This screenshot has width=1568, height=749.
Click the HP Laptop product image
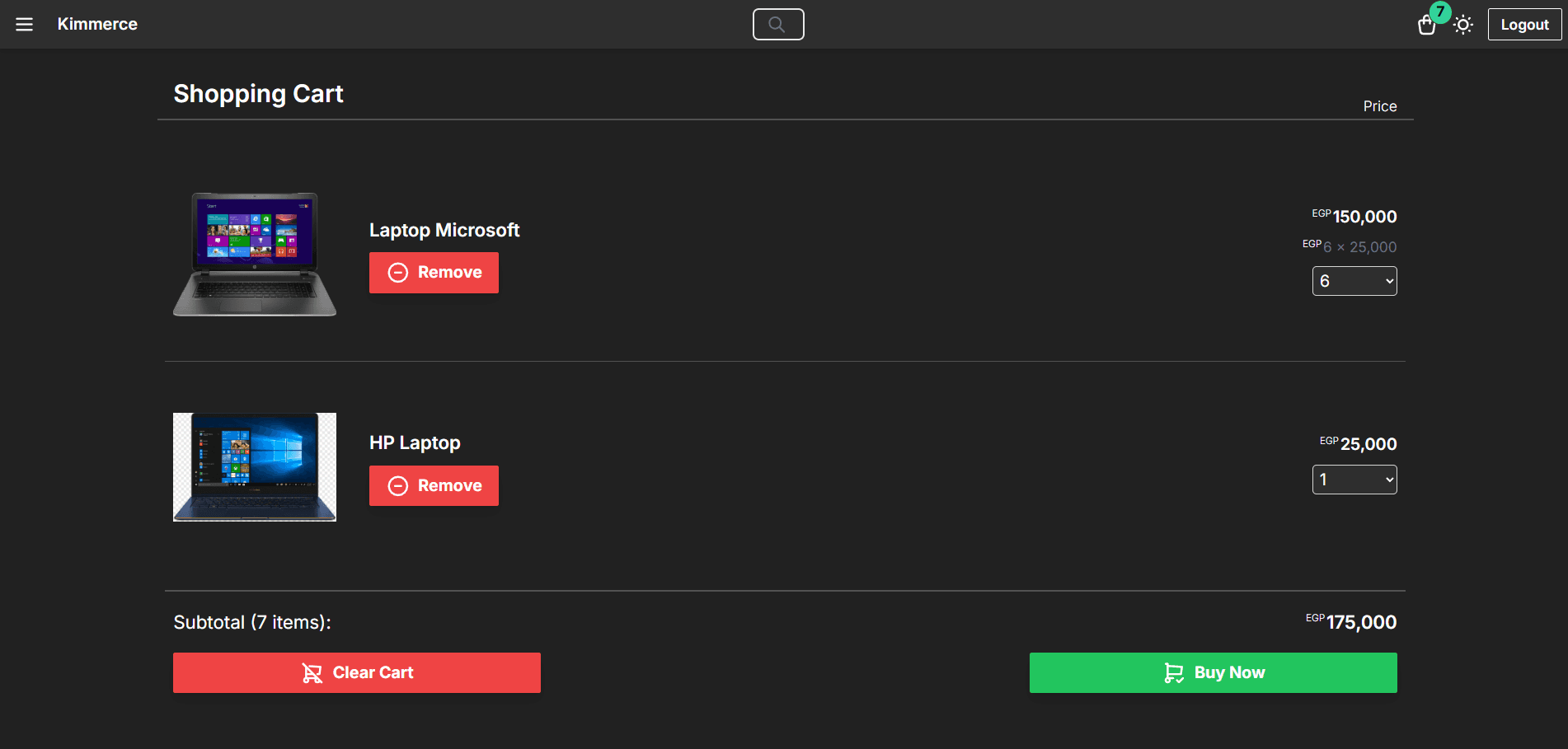click(255, 467)
